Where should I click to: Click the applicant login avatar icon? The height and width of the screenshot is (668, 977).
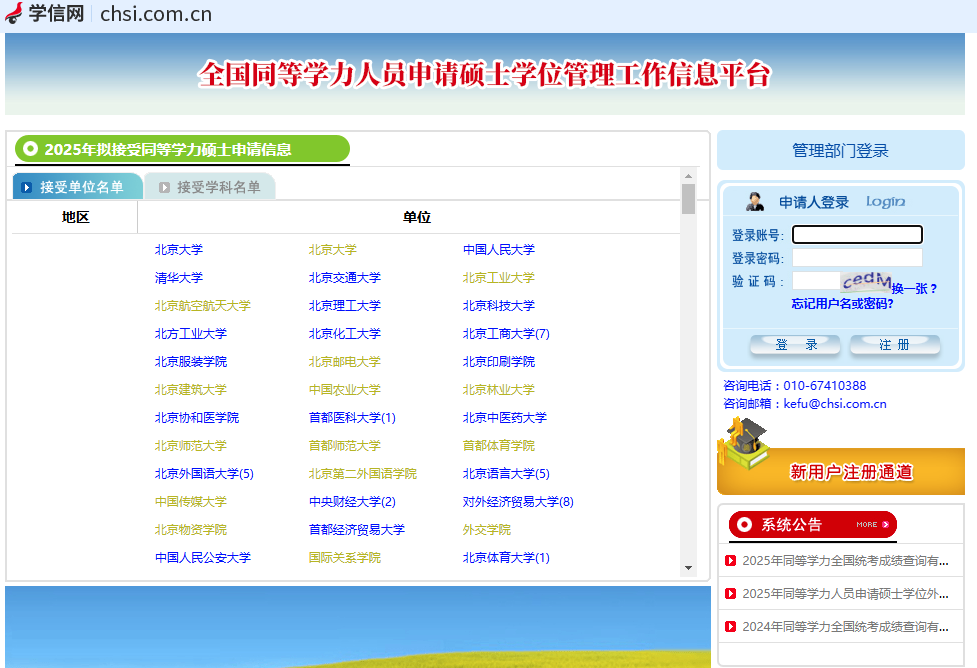755,201
